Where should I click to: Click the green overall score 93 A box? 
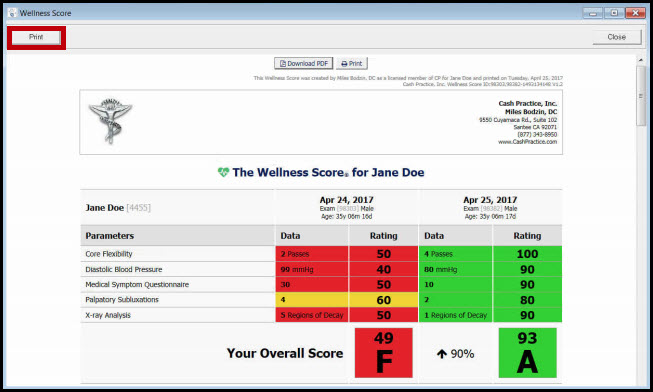[x=527, y=353]
